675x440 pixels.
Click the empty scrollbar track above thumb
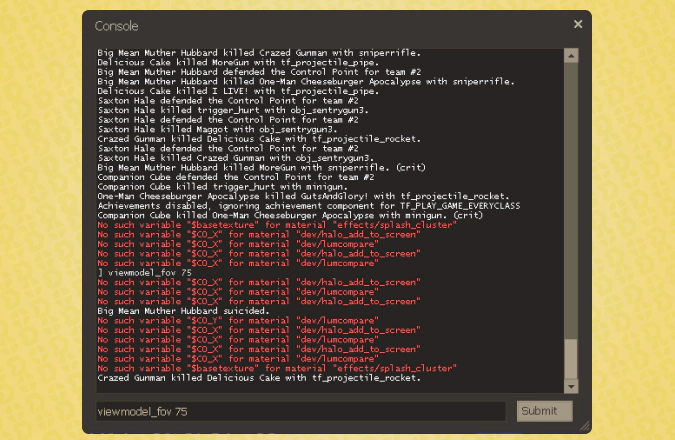click(x=571, y=200)
